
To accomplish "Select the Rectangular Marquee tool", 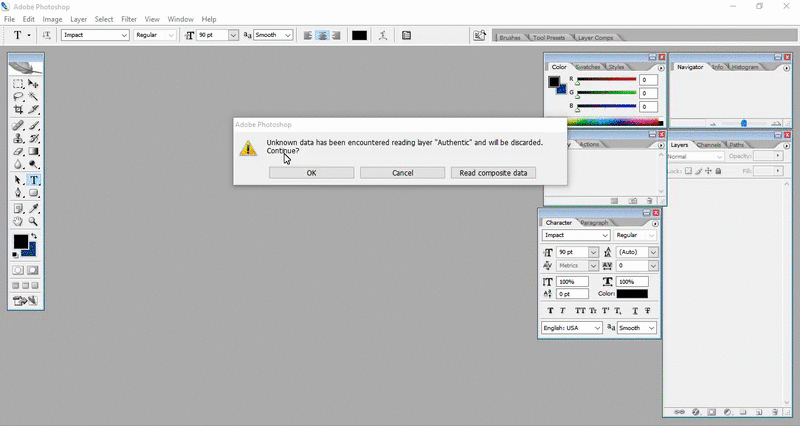I will coord(18,84).
